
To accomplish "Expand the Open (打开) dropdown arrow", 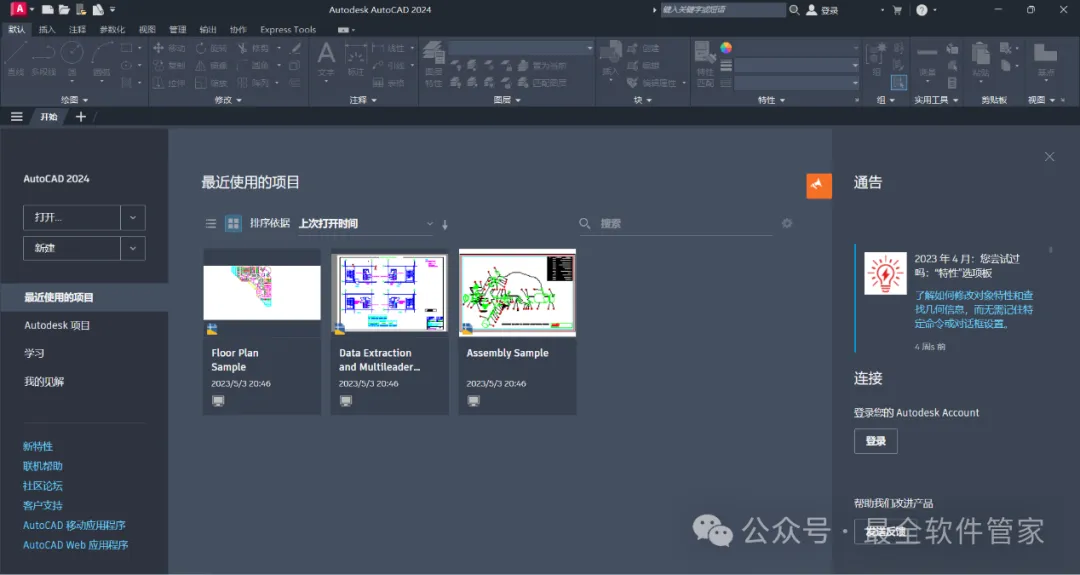I will 133,218.
